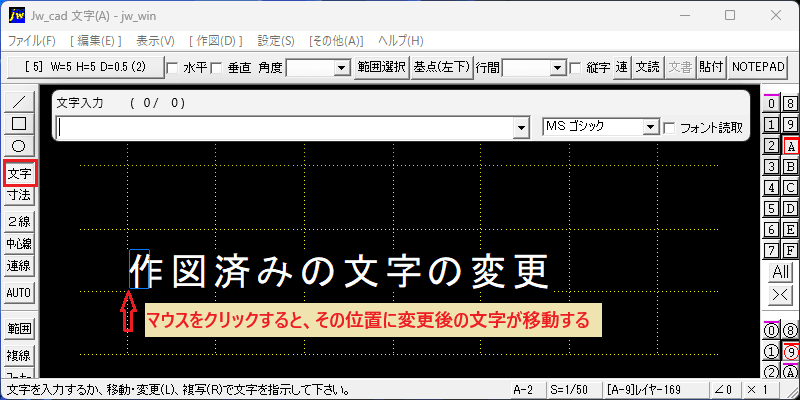Select the 2線 double line tool
This screenshot has width=800, height=400.
pos(19,221)
